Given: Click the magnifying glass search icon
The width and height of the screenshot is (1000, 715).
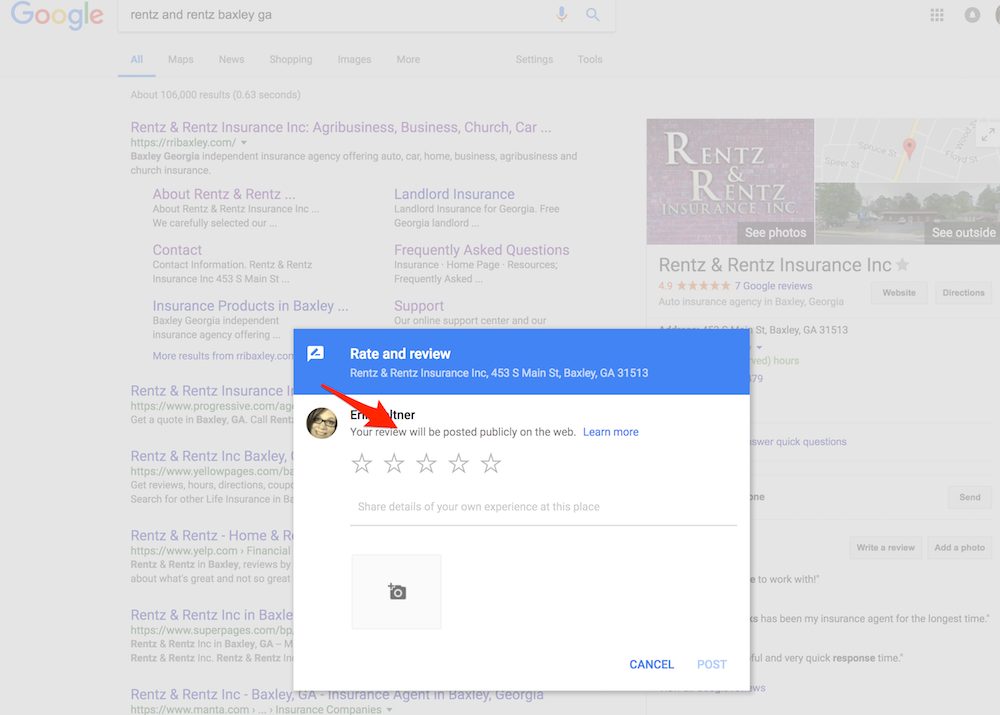Looking at the screenshot, I should (592, 15).
